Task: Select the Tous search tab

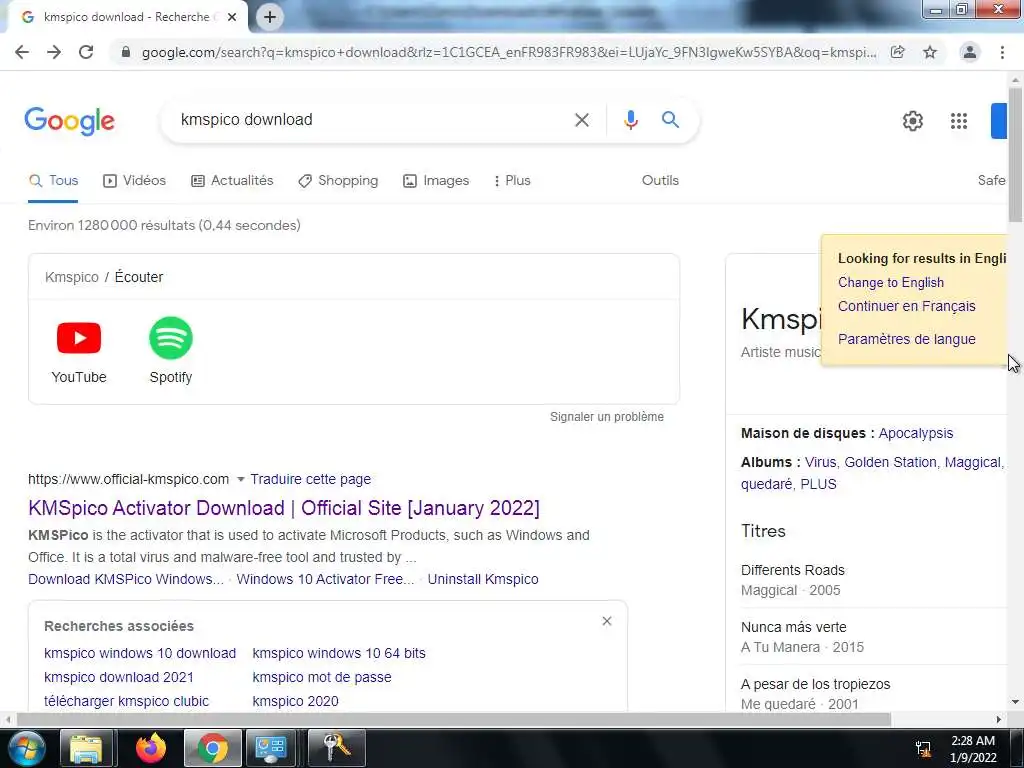Action: point(54,181)
